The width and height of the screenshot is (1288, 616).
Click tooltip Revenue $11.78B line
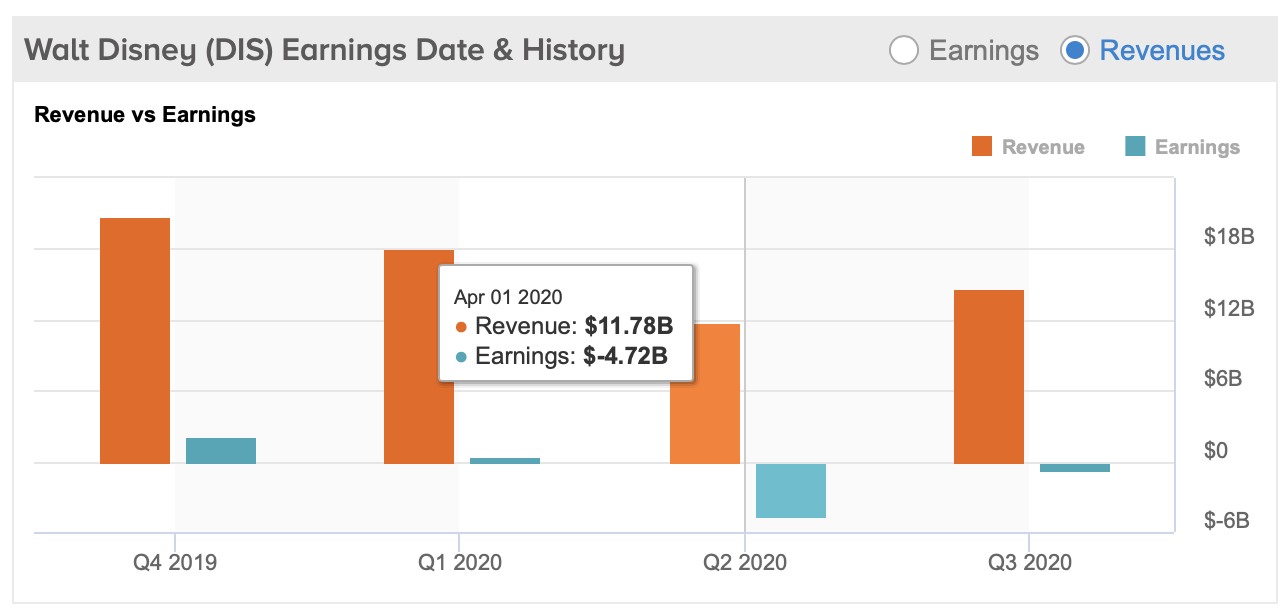[565, 326]
